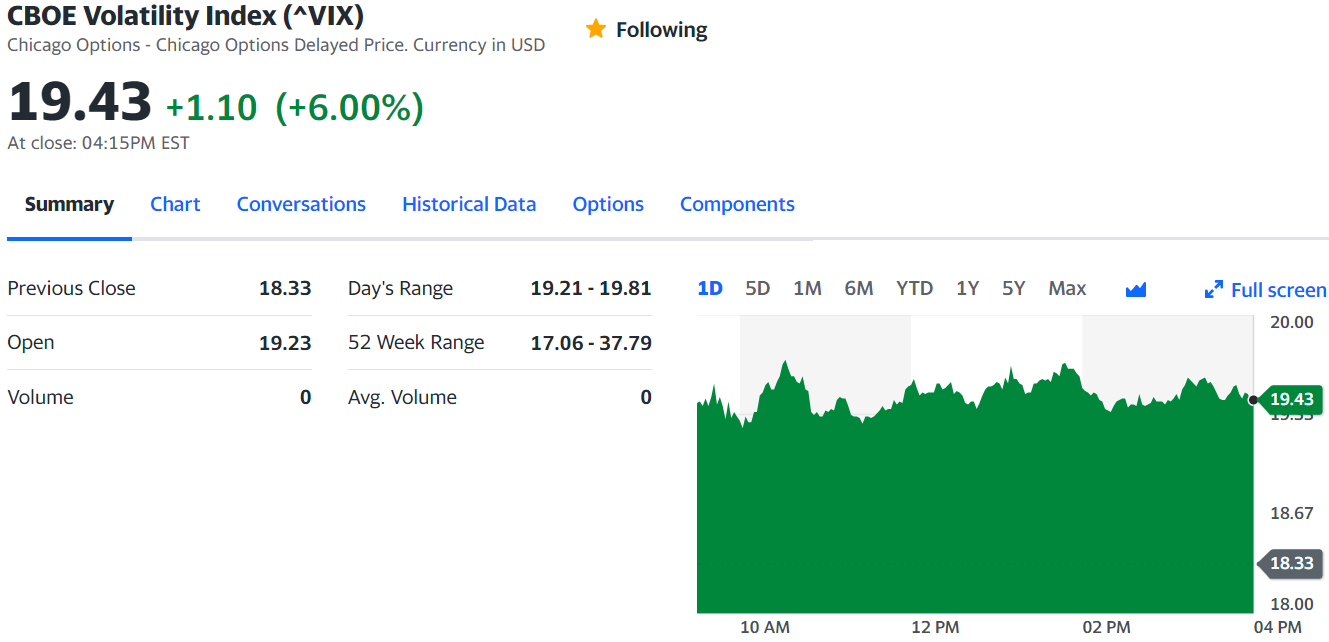Click the Volume label
This screenshot has height=642, width=1329.
coord(40,397)
